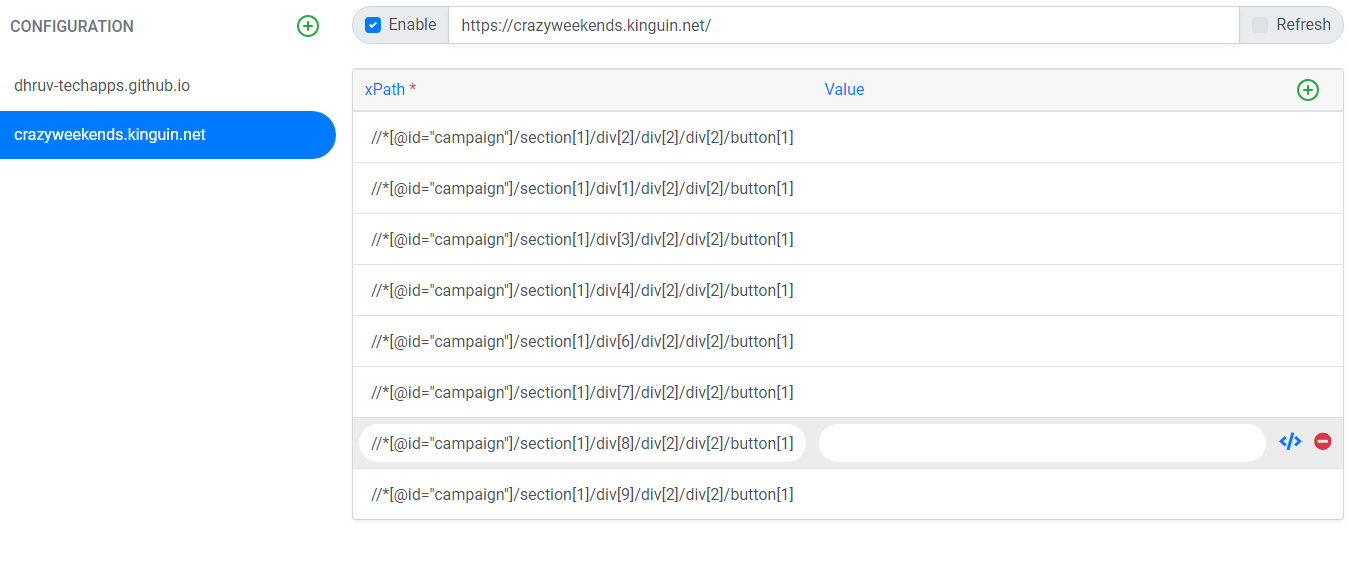The width and height of the screenshot is (1349, 585).
Task: Remove the div[8] row with red minus icon
Action: pyautogui.click(x=1322, y=441)
